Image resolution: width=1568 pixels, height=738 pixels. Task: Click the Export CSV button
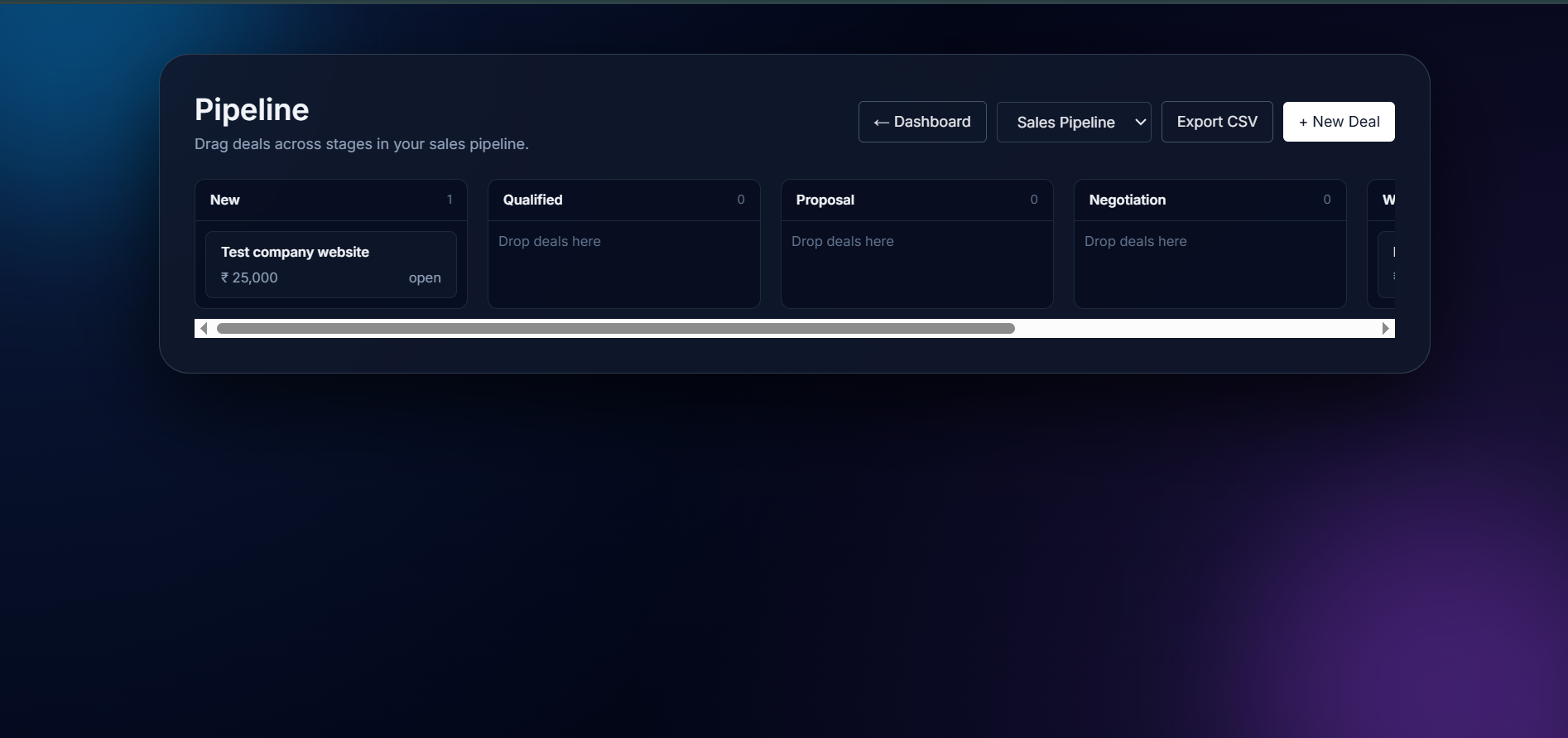point(1216,122)
